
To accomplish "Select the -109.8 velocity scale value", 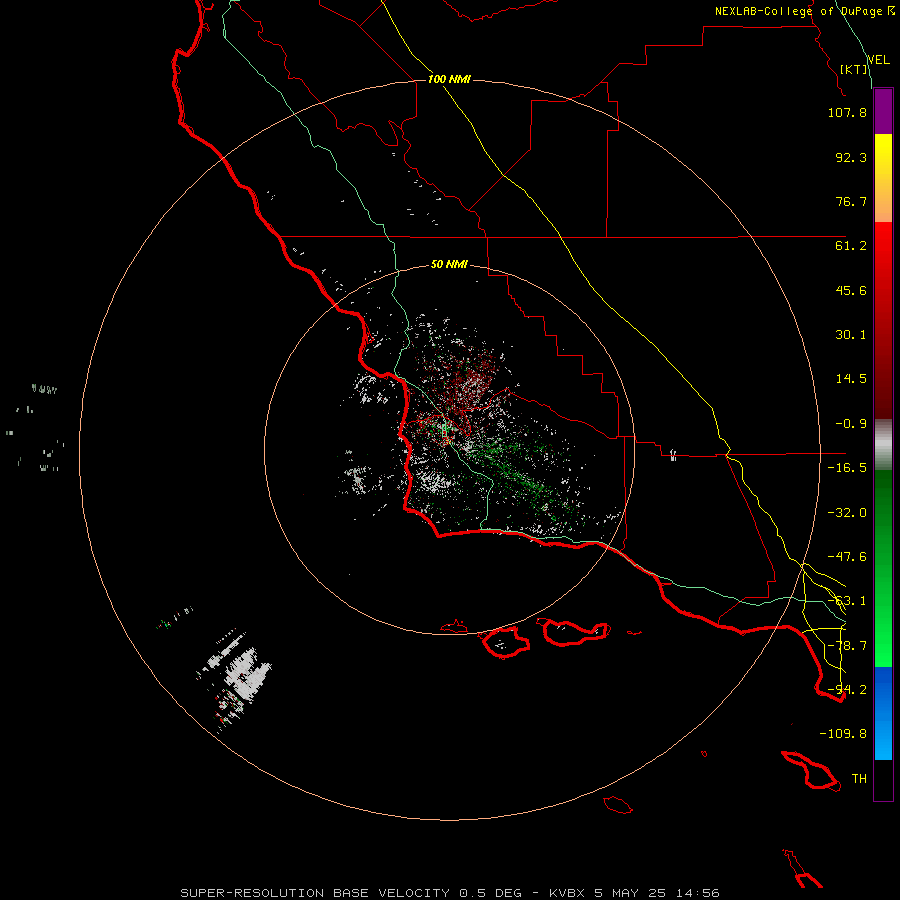I will coord(843,734).
